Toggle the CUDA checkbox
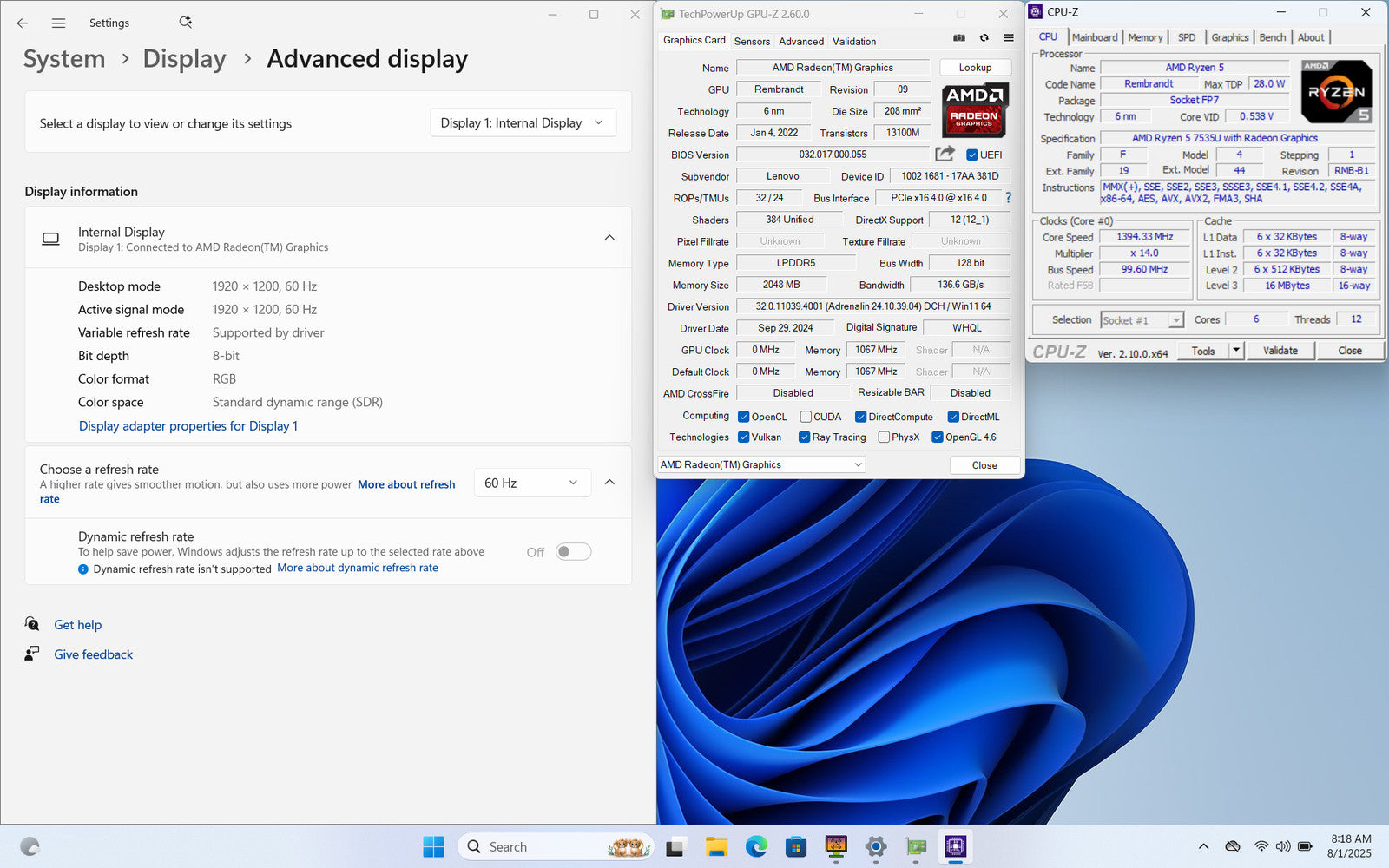1389x868 pixels. pyautogui.click(x=806, y=417)
